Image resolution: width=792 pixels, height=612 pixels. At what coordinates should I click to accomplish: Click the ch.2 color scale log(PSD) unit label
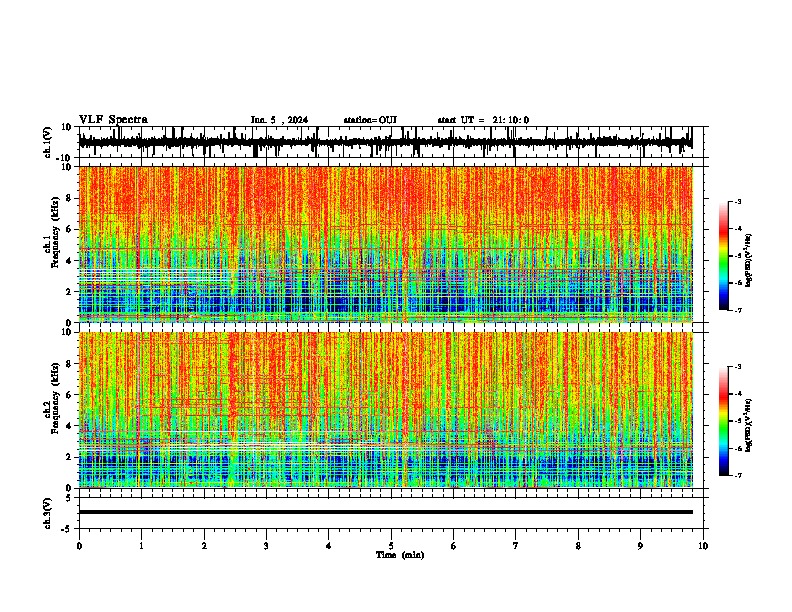pyautogui.click(x=749, y=425)
